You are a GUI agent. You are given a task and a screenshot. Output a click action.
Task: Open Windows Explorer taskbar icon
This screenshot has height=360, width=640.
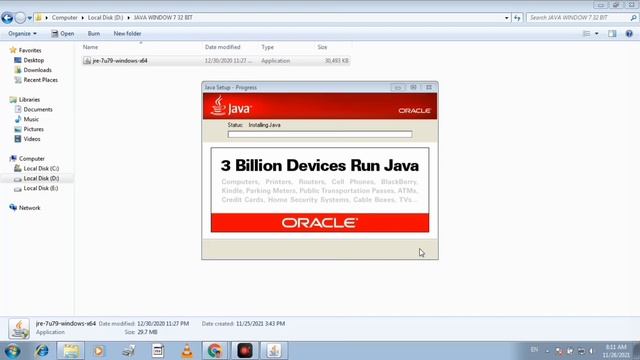pos(71,351)
